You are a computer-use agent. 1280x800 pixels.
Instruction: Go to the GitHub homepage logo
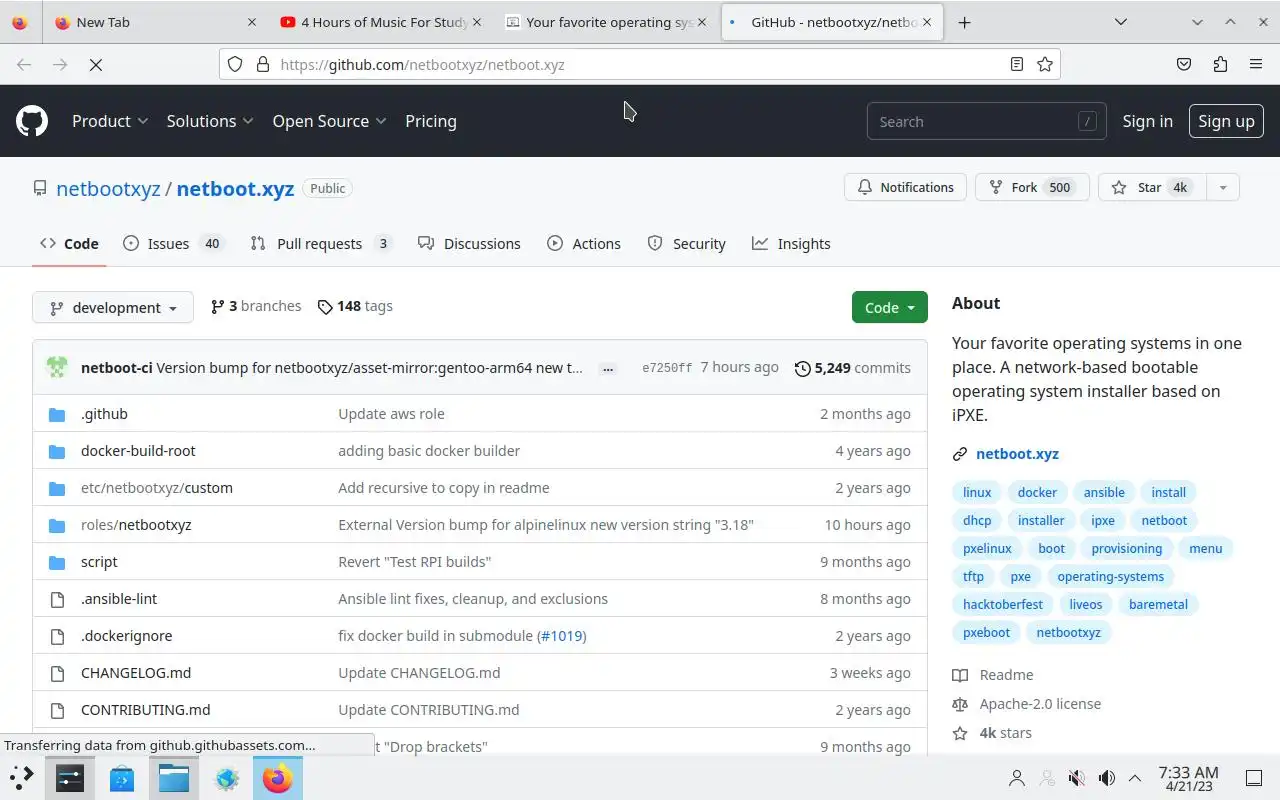pyautogui.click(x=32, y=121)
